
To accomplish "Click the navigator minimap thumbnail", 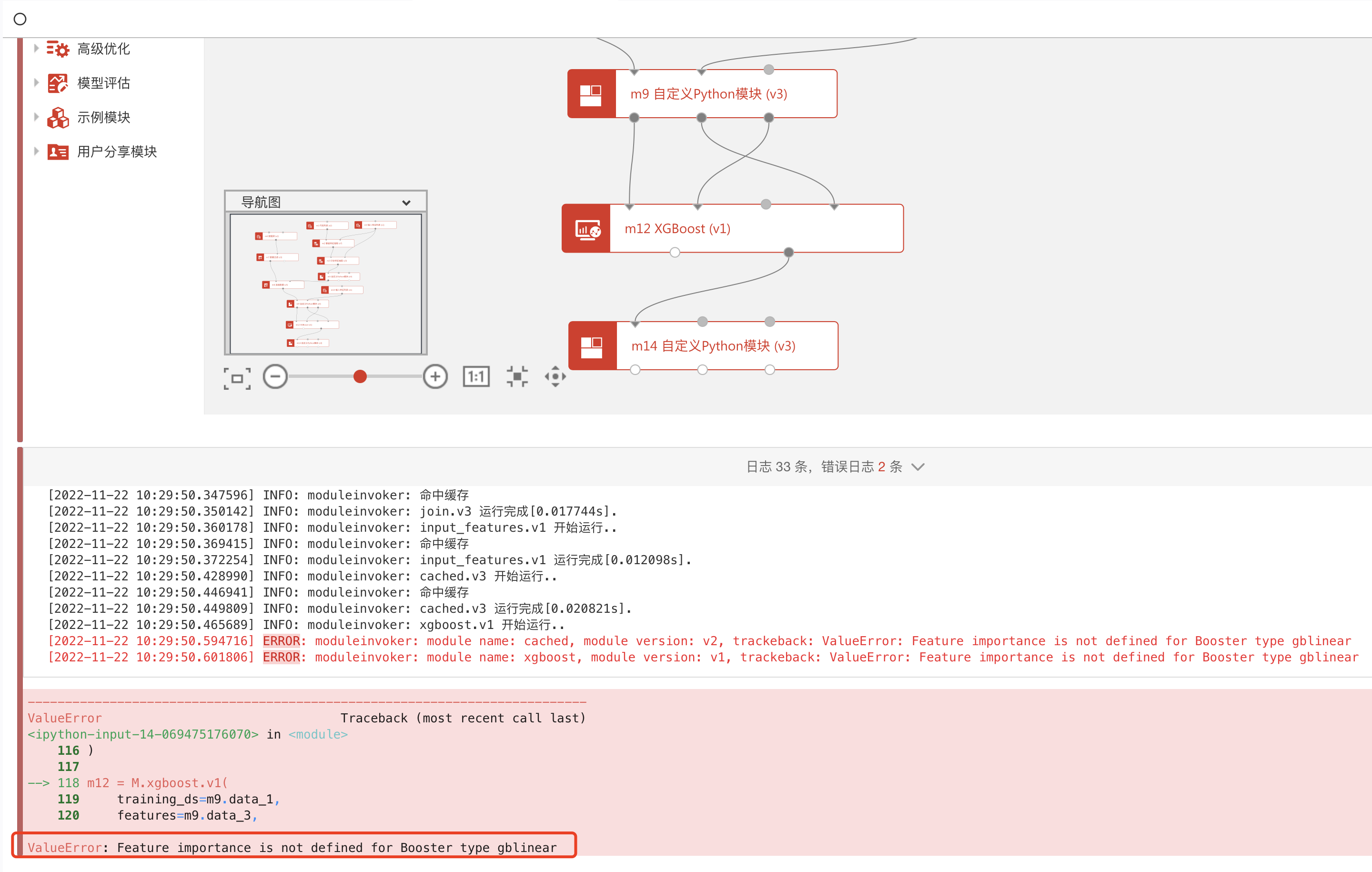I will (x=325, y=284).
